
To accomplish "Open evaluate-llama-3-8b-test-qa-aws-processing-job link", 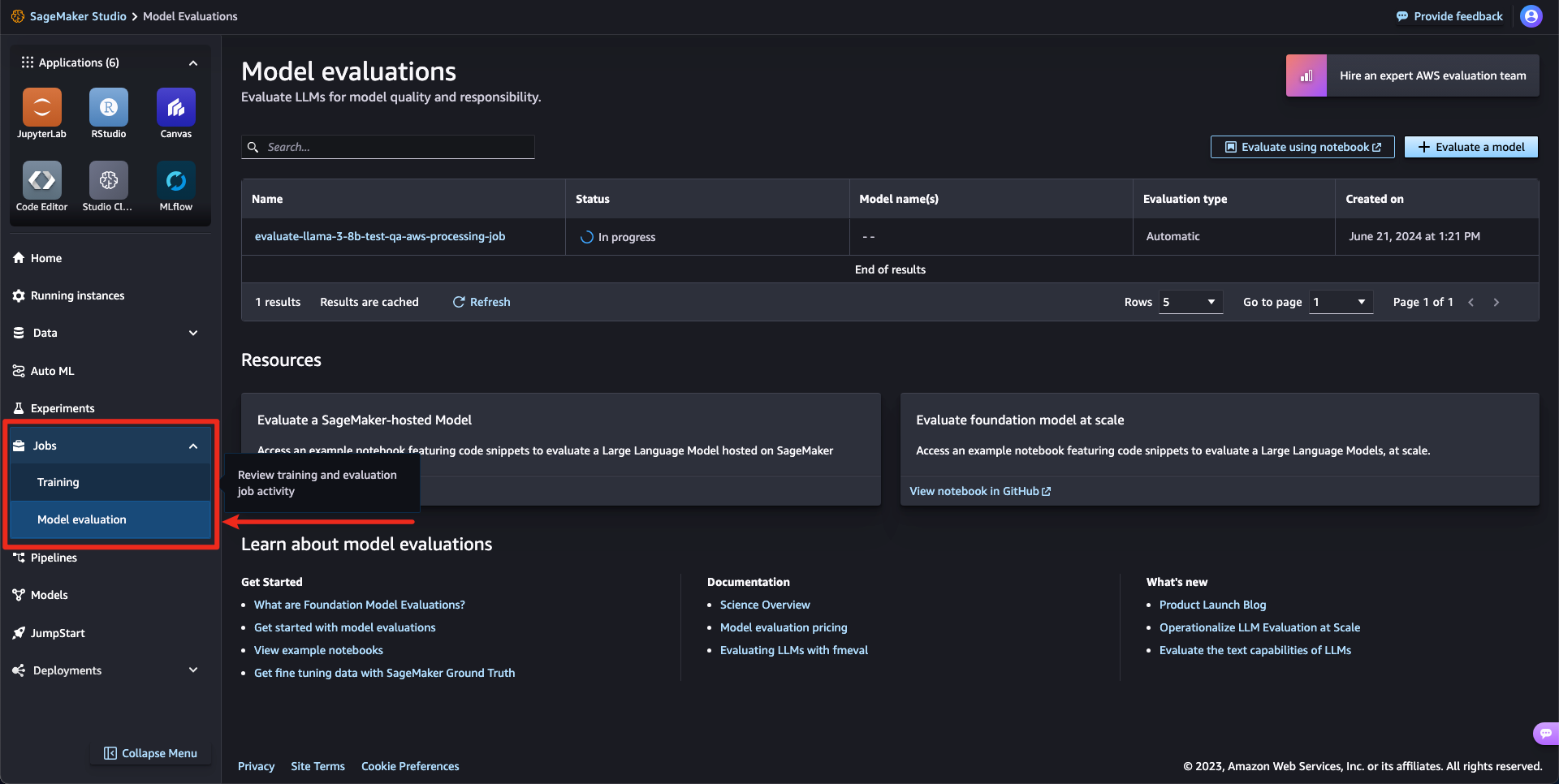I will [380, 236].
